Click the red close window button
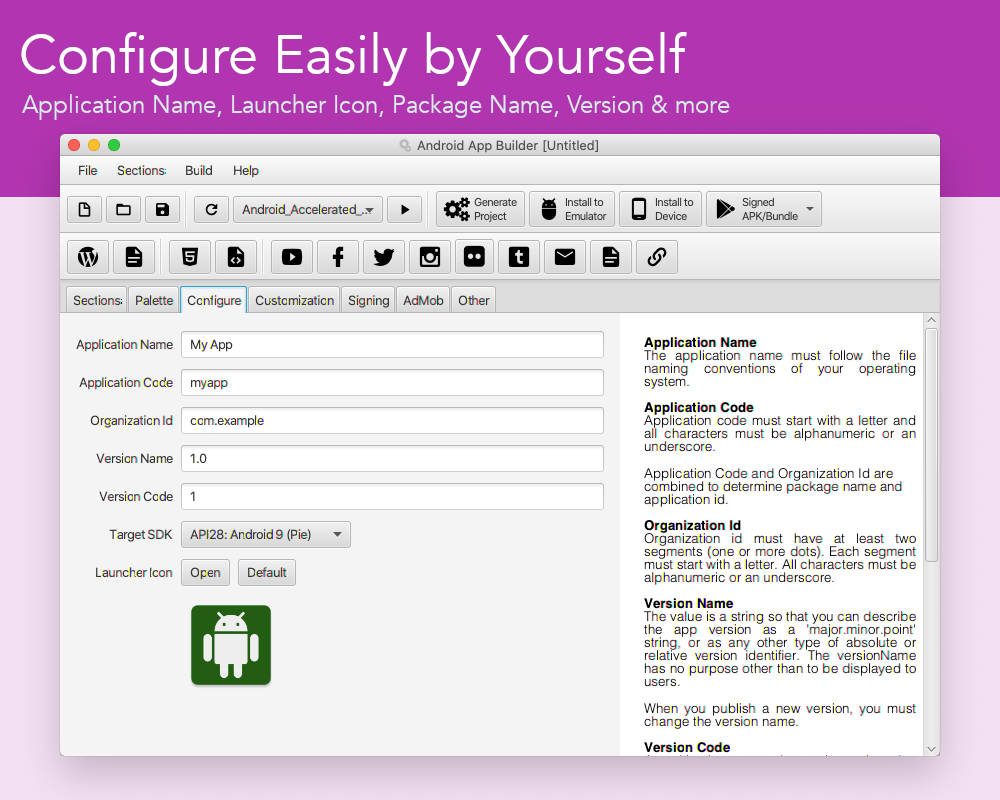 74,145
